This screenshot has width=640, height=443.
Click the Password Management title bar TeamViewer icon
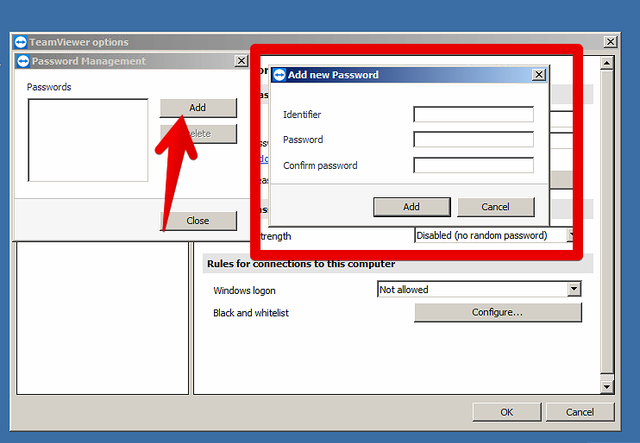tap(23, 61)
